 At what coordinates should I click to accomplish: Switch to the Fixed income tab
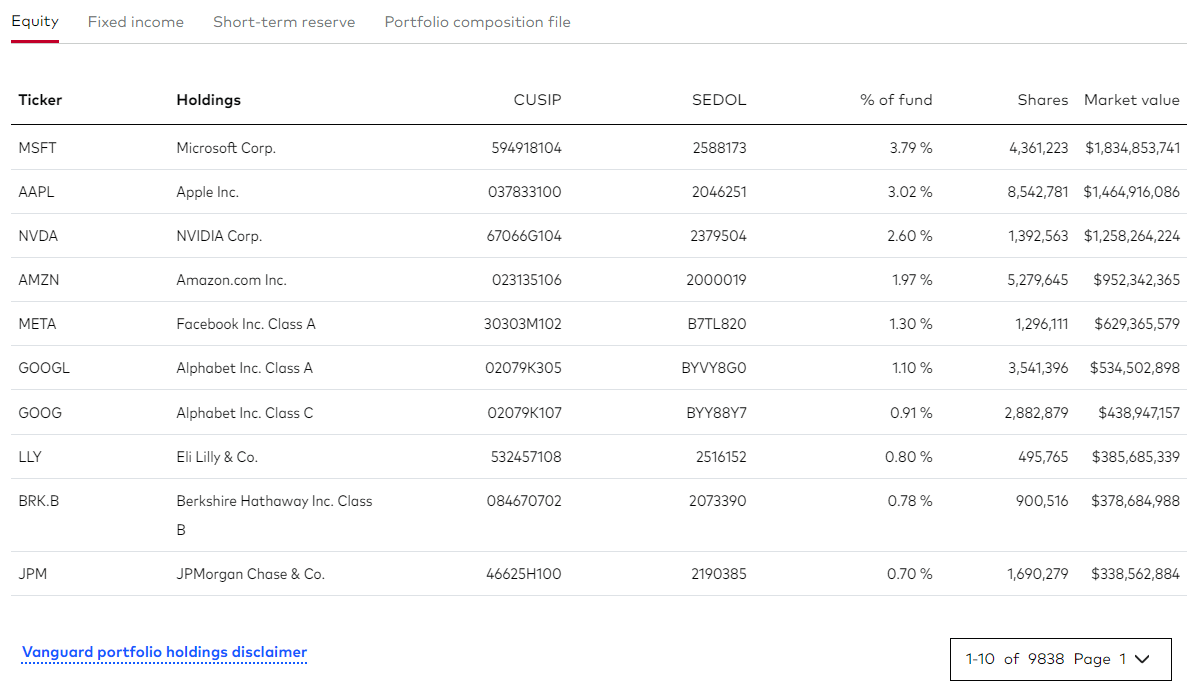[x=136, y=22]
